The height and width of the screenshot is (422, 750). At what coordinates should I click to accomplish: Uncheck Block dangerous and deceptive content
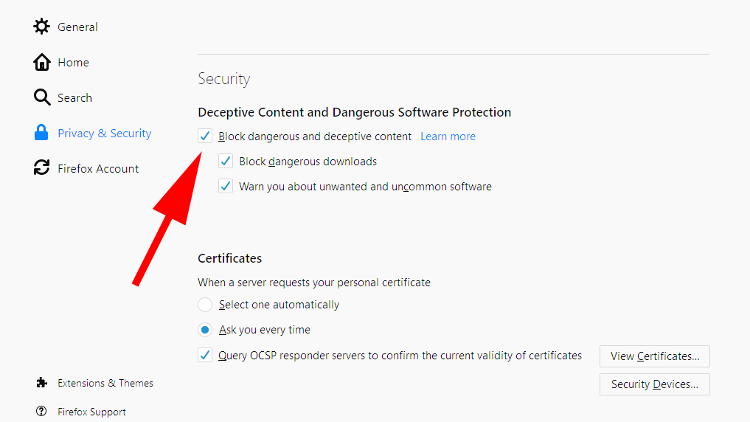pos(205,136)
